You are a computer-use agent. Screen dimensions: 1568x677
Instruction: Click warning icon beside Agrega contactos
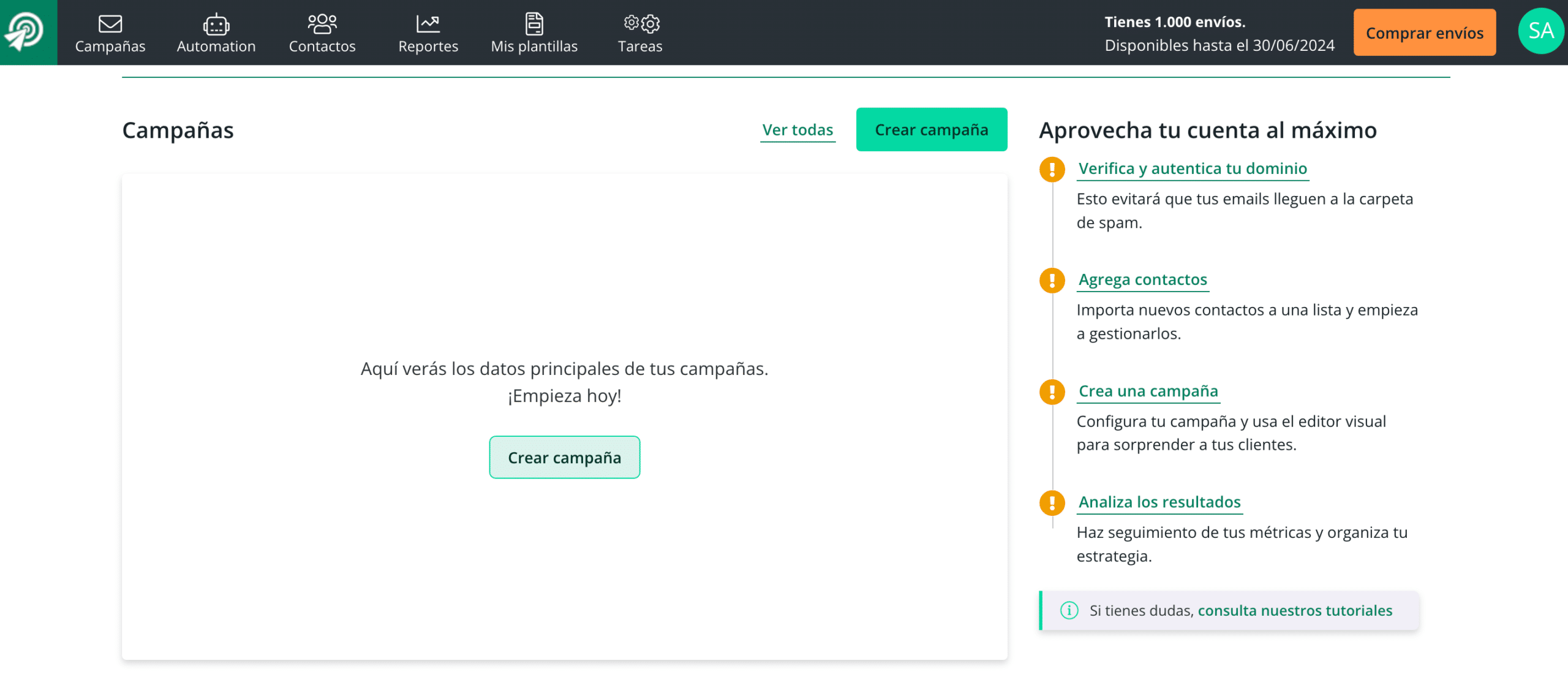point(1052,281)
